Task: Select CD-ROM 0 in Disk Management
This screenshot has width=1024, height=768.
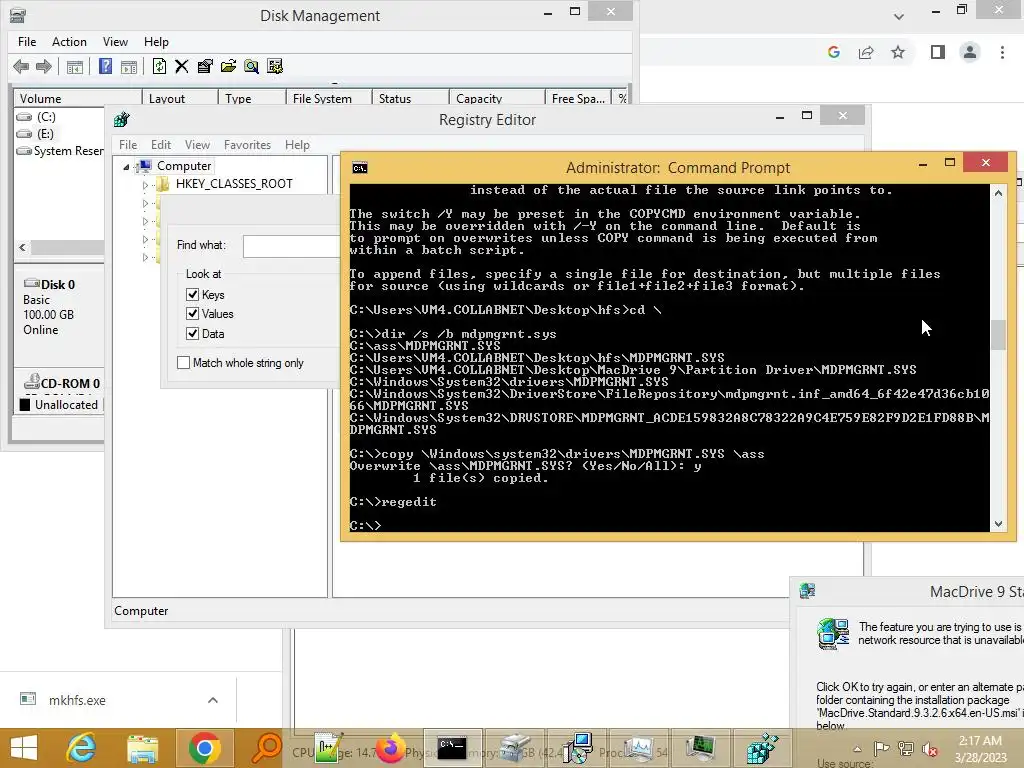Action: click(x=63, y=383)
